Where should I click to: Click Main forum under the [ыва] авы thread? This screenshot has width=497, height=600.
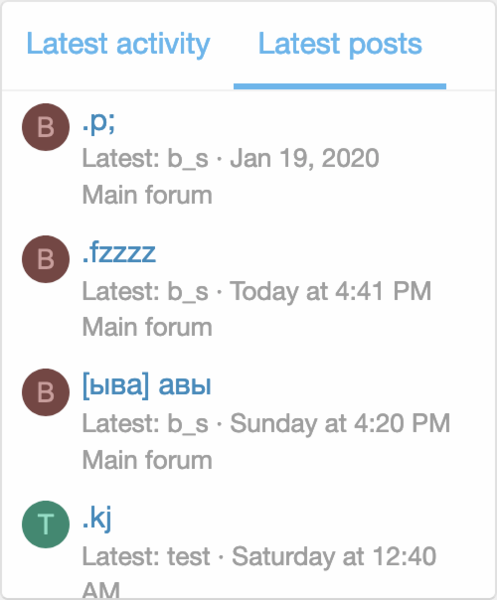coord(147,460)
